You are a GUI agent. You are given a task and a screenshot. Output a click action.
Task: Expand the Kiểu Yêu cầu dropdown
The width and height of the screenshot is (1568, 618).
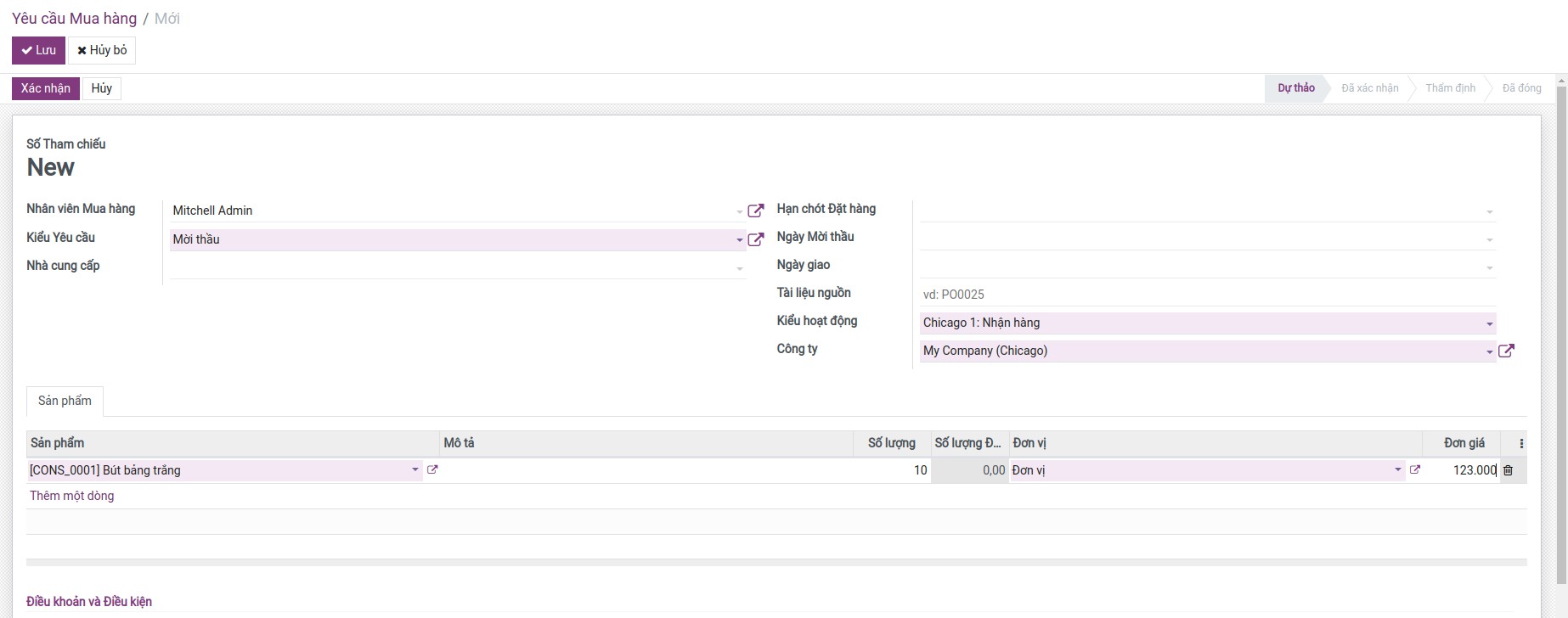tap(739, 240)
